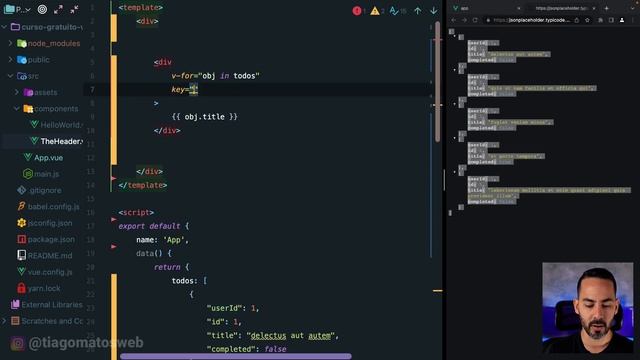Go to previous highlighted error arrow

[x=418, y=11]
